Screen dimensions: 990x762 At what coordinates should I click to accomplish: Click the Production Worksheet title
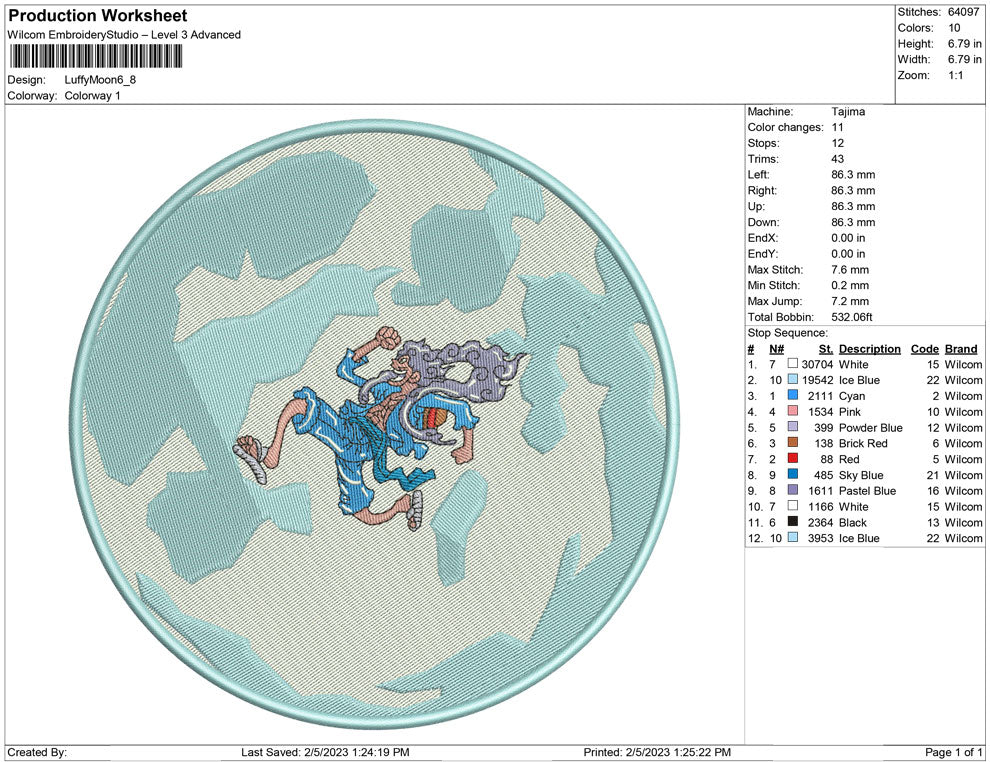click(97, 16)
